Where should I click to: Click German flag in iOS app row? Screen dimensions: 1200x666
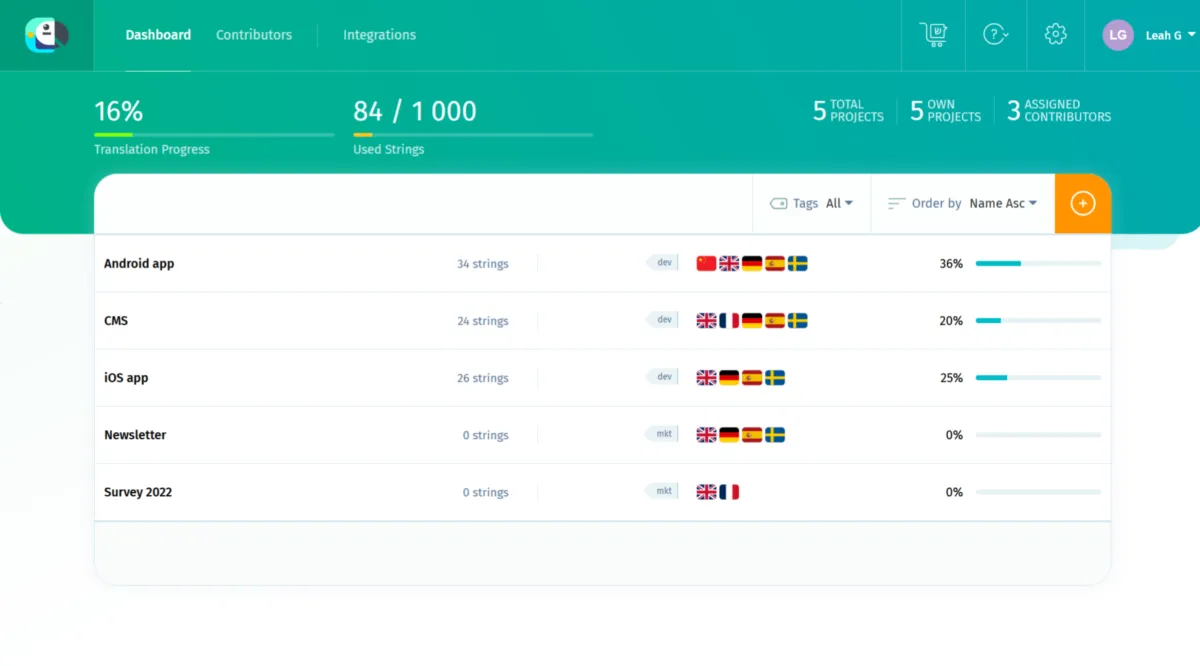click(x=729, y=378)
